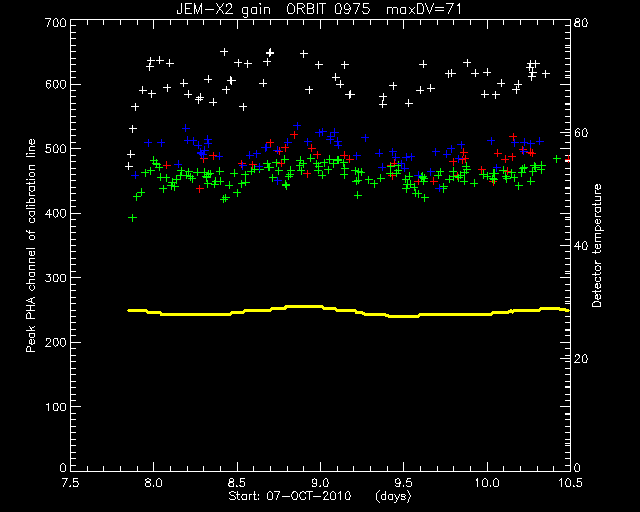Click the 8.5 tick label on x-axis

point(237,483)
